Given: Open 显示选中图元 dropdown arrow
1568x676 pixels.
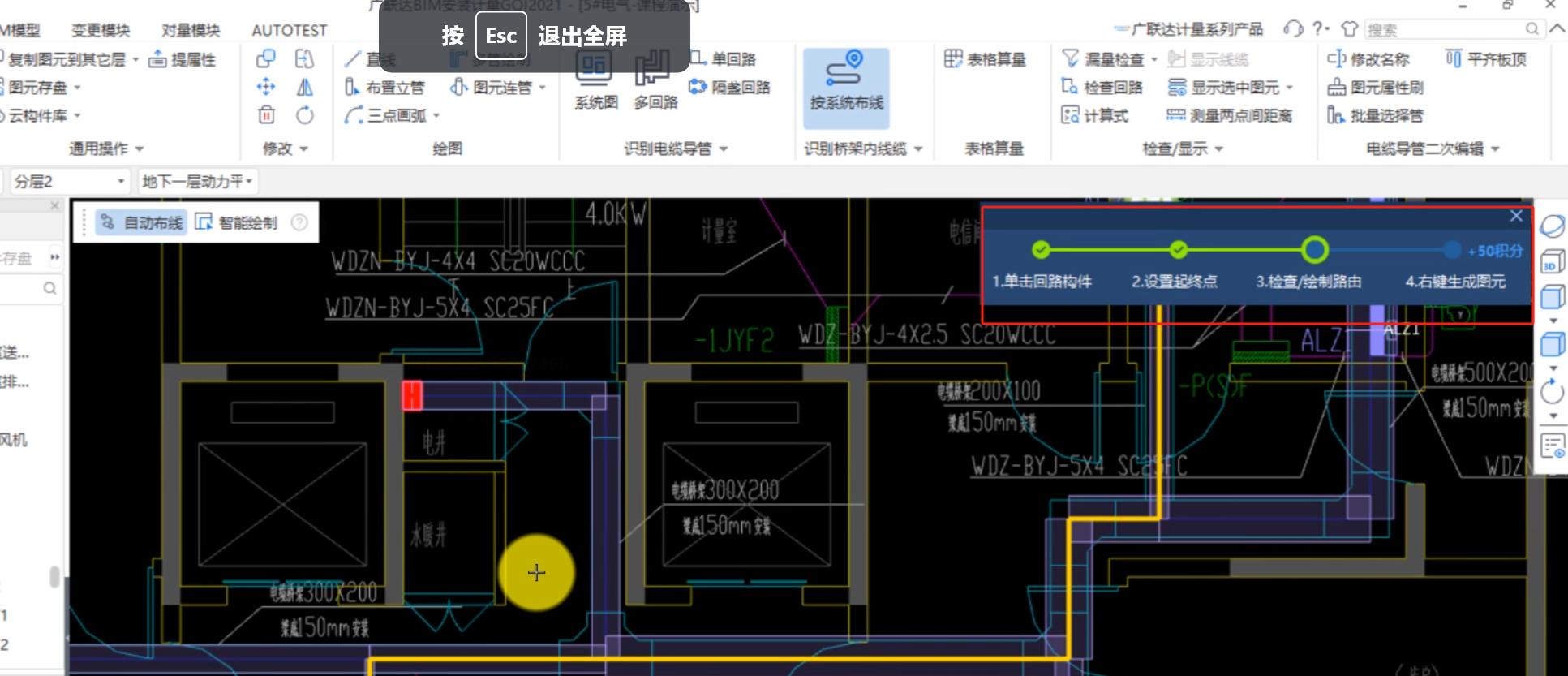Looking at the screenshot, I should click(x=1290, y=88).
